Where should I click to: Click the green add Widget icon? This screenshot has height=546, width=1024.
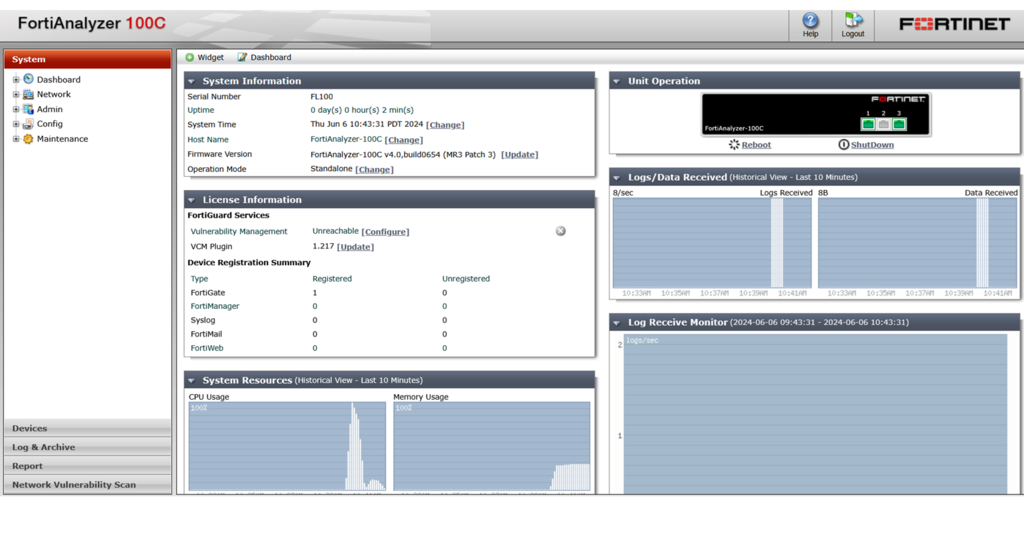(189, 57)
